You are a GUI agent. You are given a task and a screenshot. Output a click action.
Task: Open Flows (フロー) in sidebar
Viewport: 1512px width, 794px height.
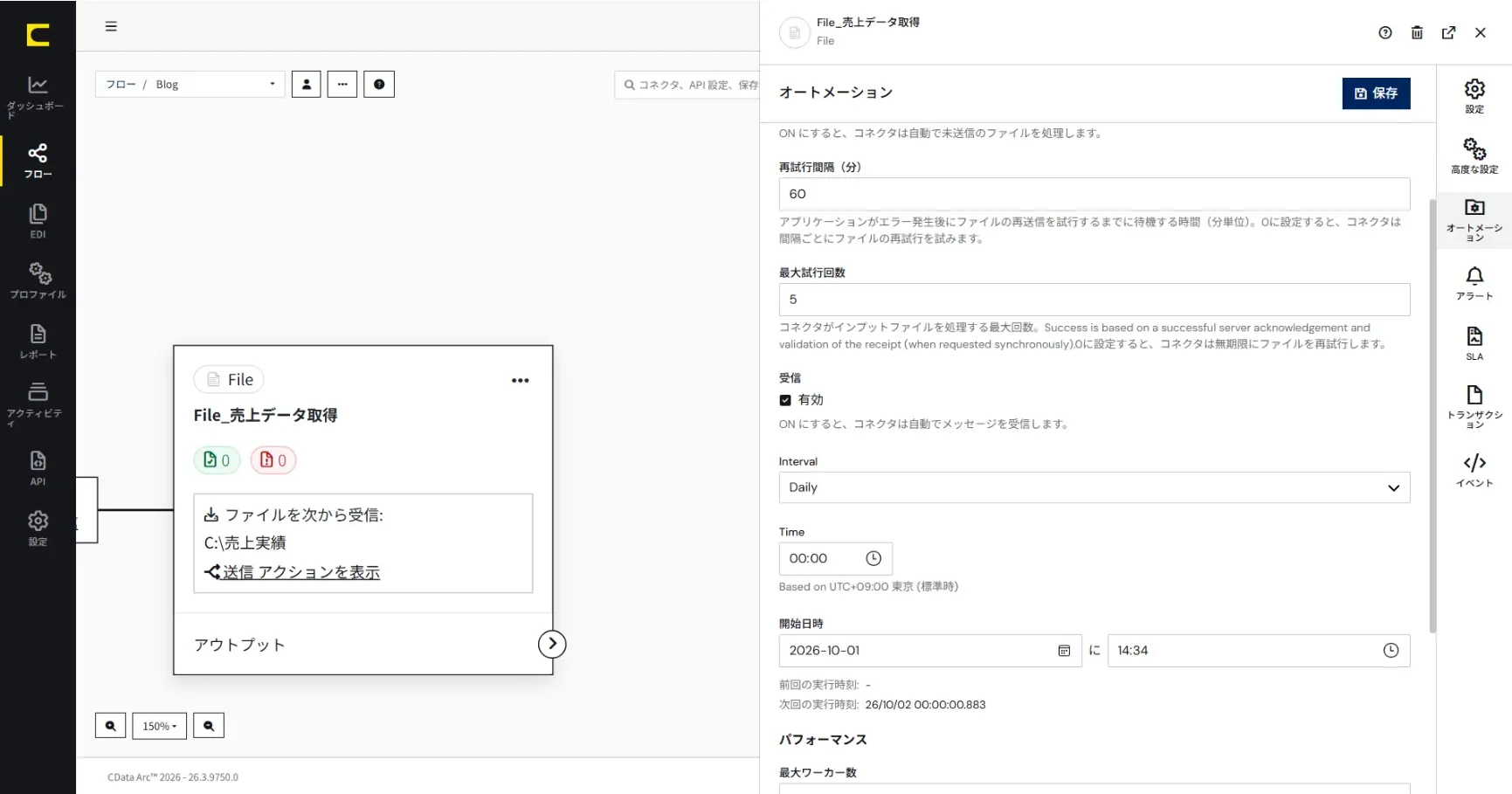38,161
